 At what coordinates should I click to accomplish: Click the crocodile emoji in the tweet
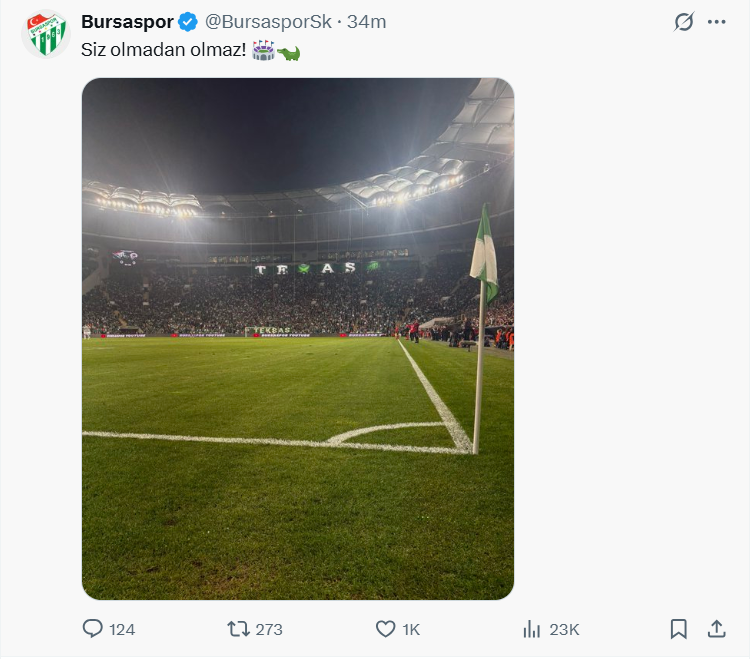click(289, 51)
